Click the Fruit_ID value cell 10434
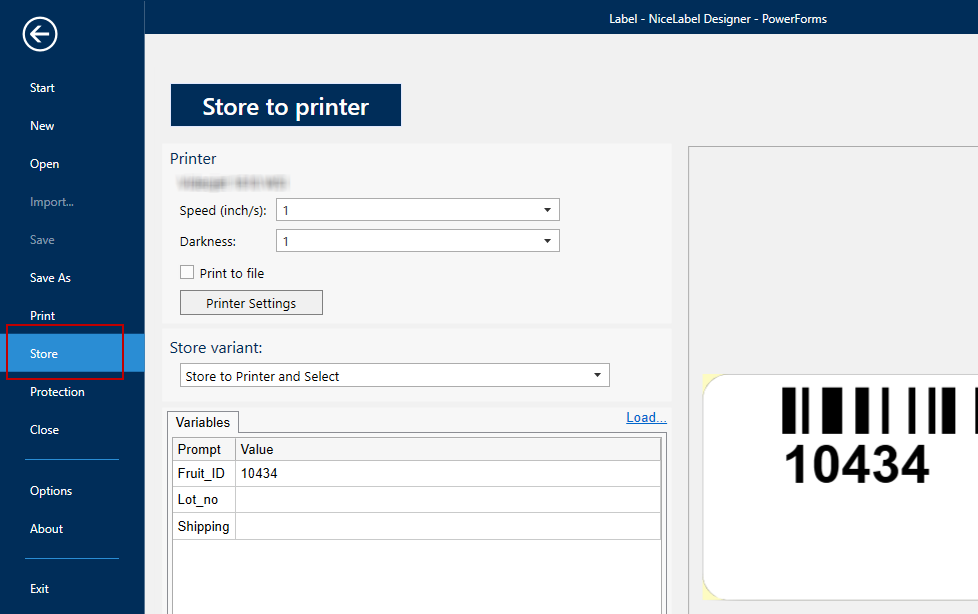 pos(448,474)
